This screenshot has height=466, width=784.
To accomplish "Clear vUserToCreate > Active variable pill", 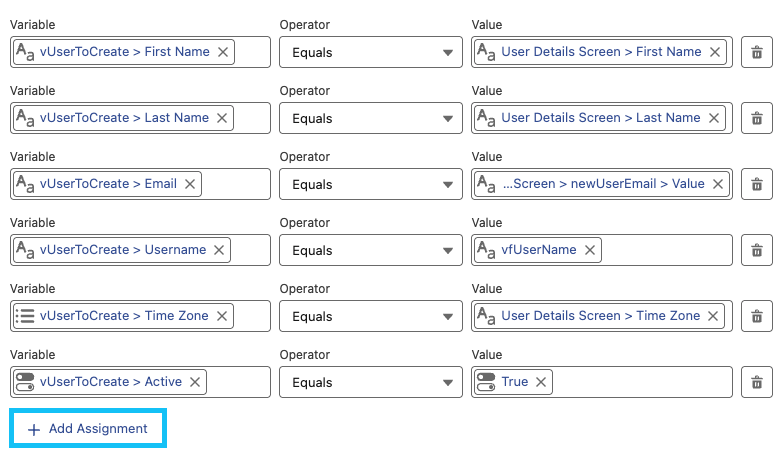I will point(194,382).
